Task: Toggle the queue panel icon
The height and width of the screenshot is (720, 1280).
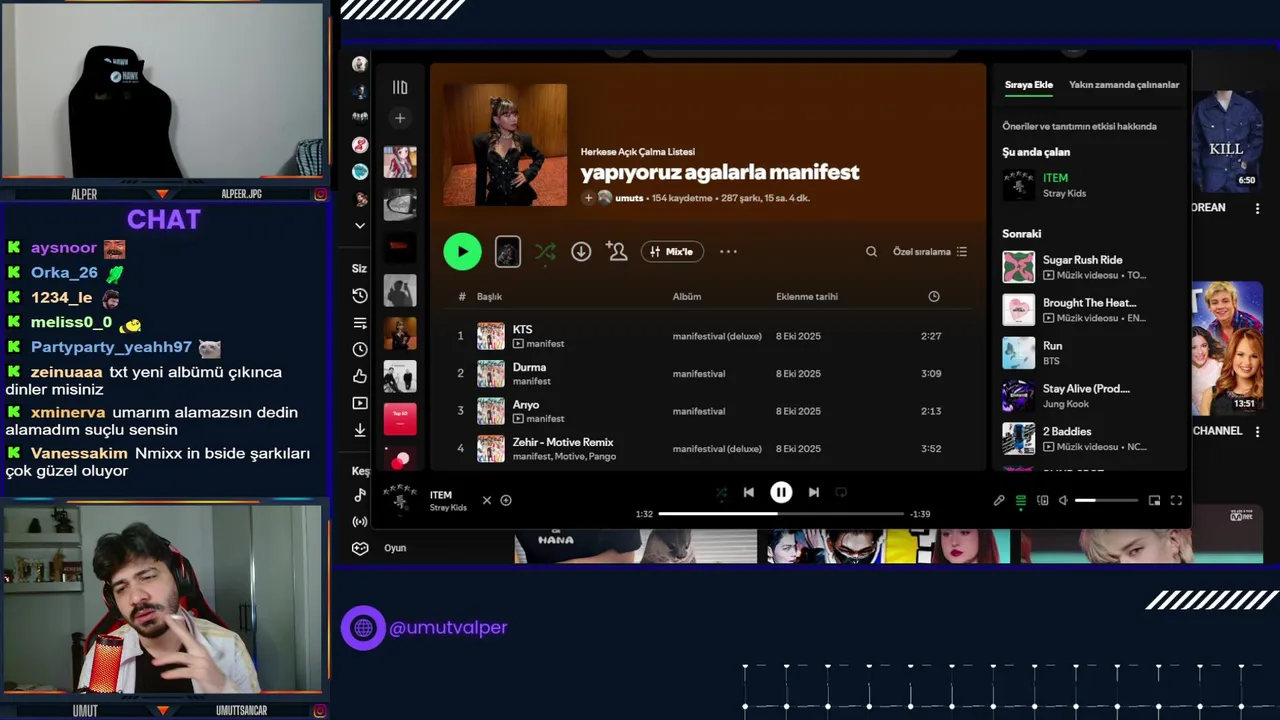Action: click(1021, 501)
